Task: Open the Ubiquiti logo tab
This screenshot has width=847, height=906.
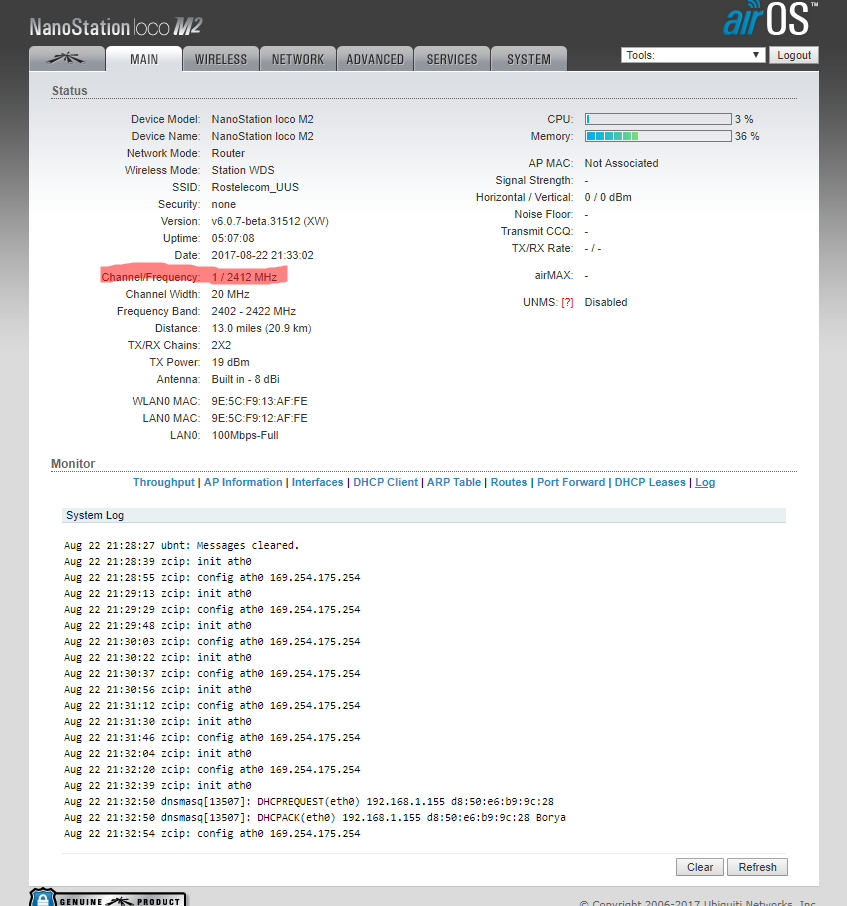Action: 67,59
